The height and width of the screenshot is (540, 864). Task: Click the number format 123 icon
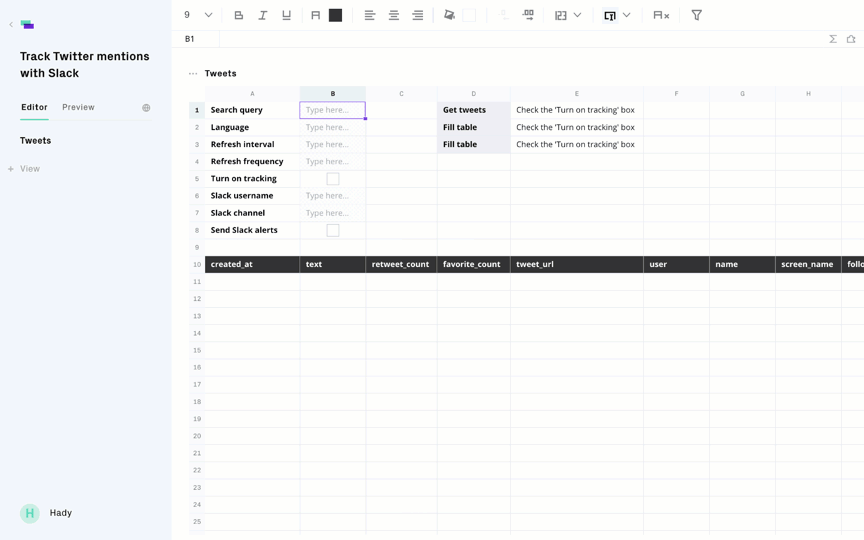(x=561, y=15)
